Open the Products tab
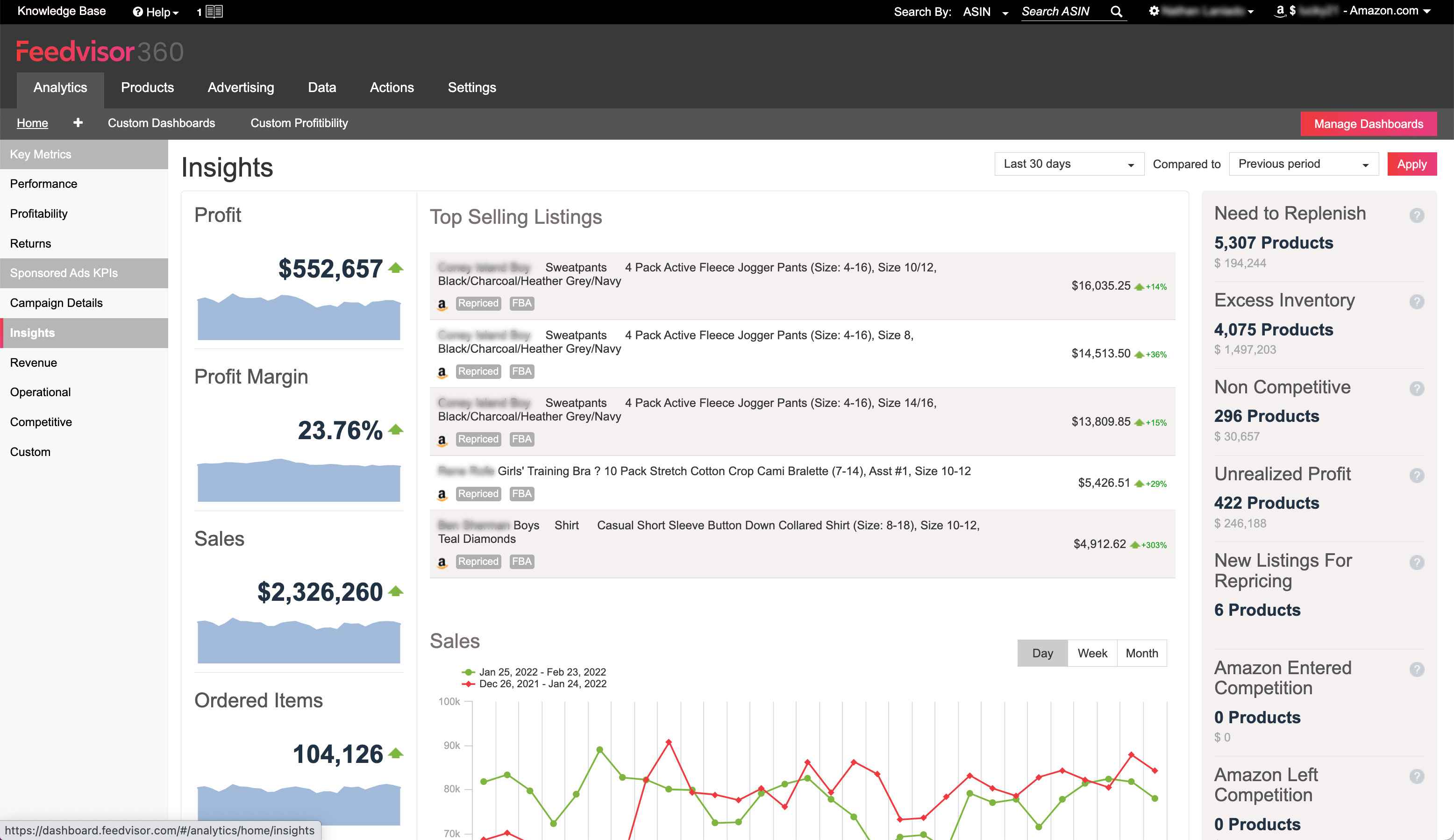1454x840 pixels. [147, 88]
